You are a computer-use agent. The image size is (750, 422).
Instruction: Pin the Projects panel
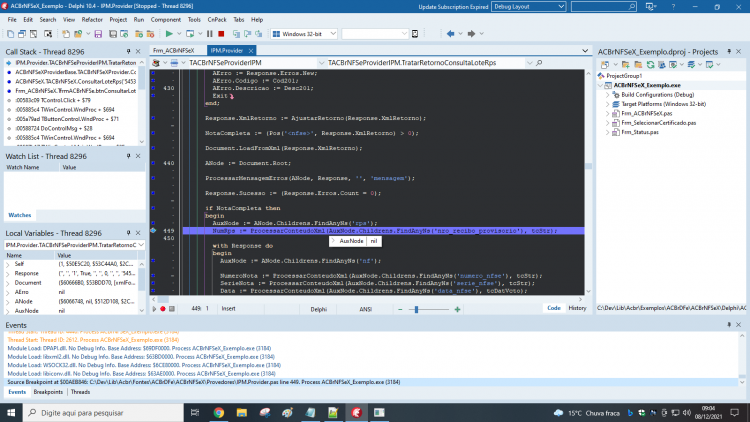729,51
